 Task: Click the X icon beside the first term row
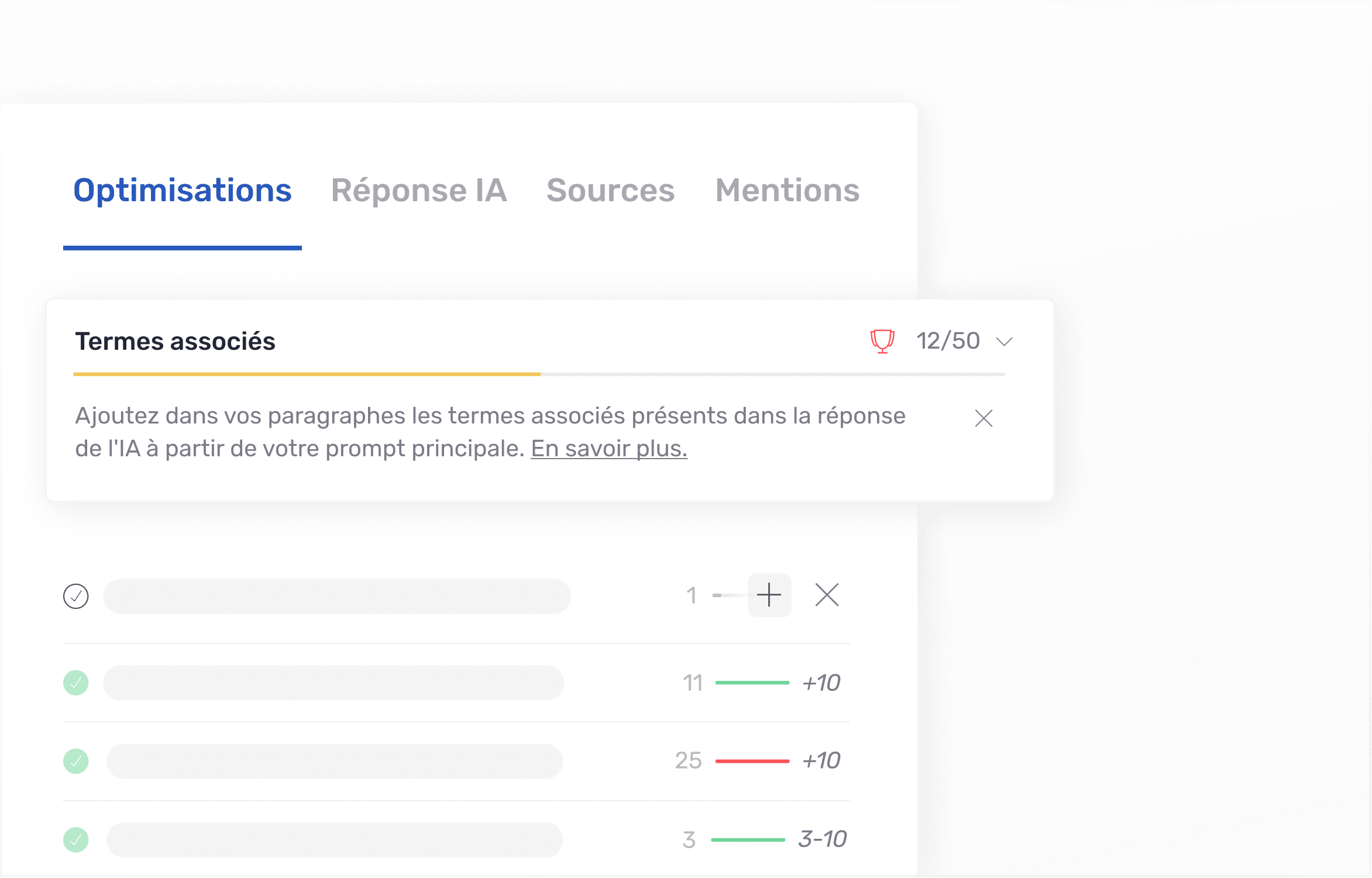[827, 595]
